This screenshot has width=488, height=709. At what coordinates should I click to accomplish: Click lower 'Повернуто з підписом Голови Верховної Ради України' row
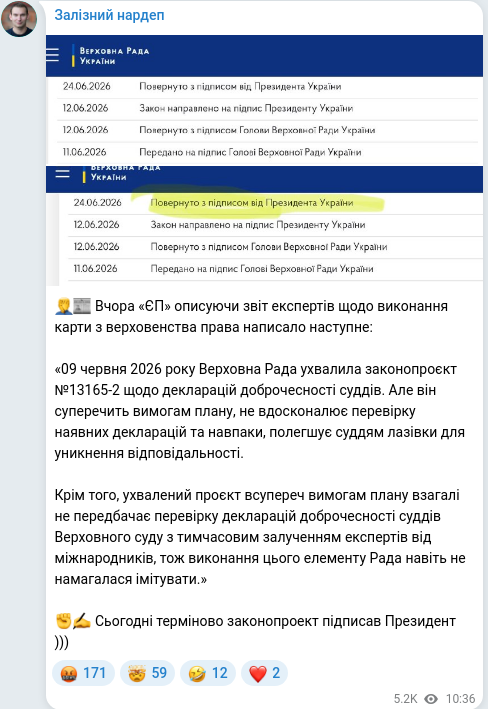[275, 247]
